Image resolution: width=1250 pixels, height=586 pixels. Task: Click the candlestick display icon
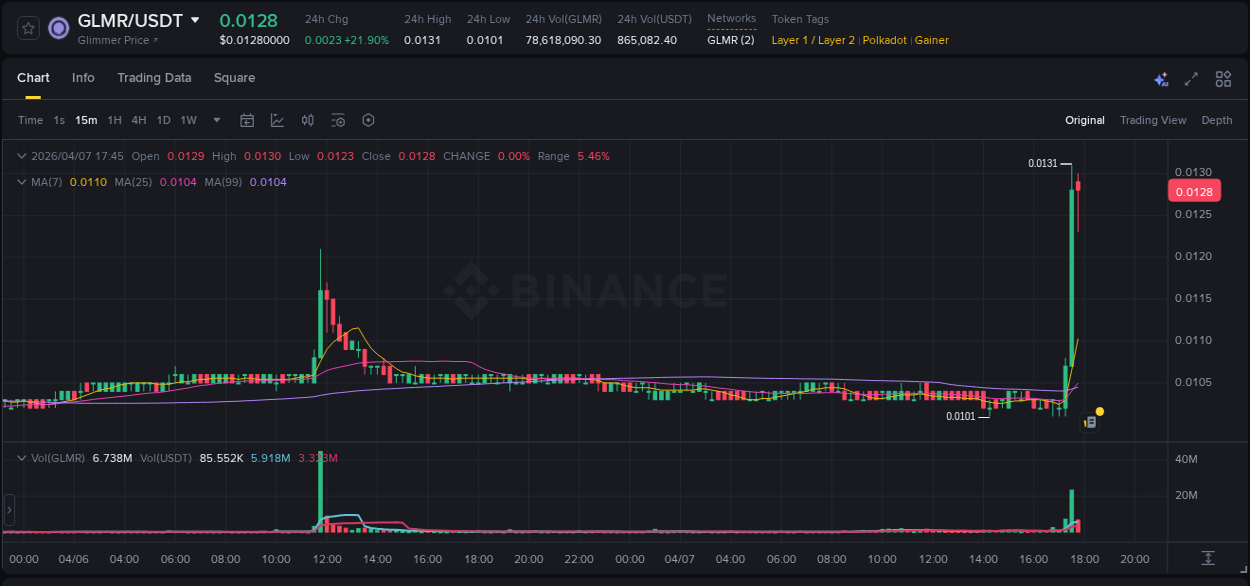coord(307,120)
